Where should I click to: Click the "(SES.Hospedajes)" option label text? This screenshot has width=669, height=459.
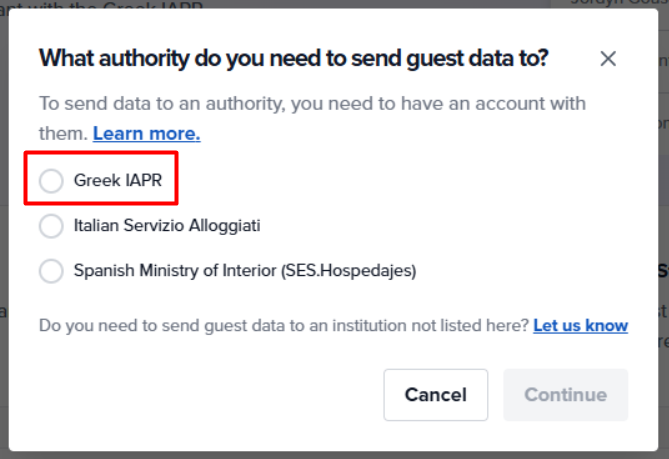point(349,271)
